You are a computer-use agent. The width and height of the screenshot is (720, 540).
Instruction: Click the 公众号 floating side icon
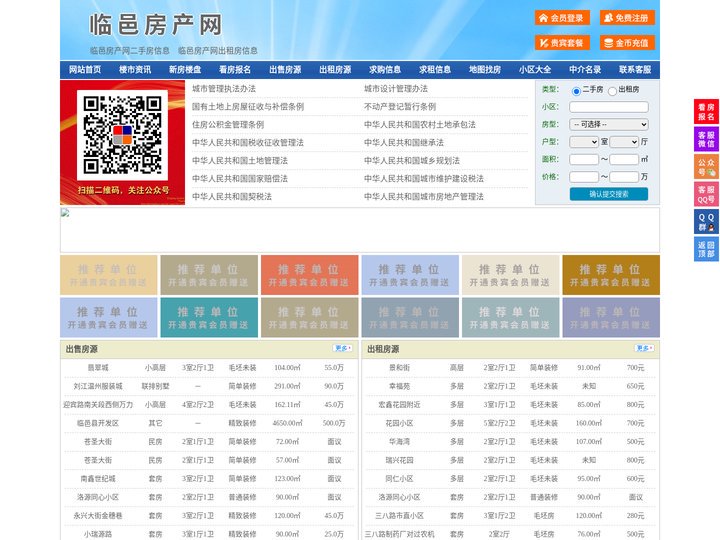point(706,167)
